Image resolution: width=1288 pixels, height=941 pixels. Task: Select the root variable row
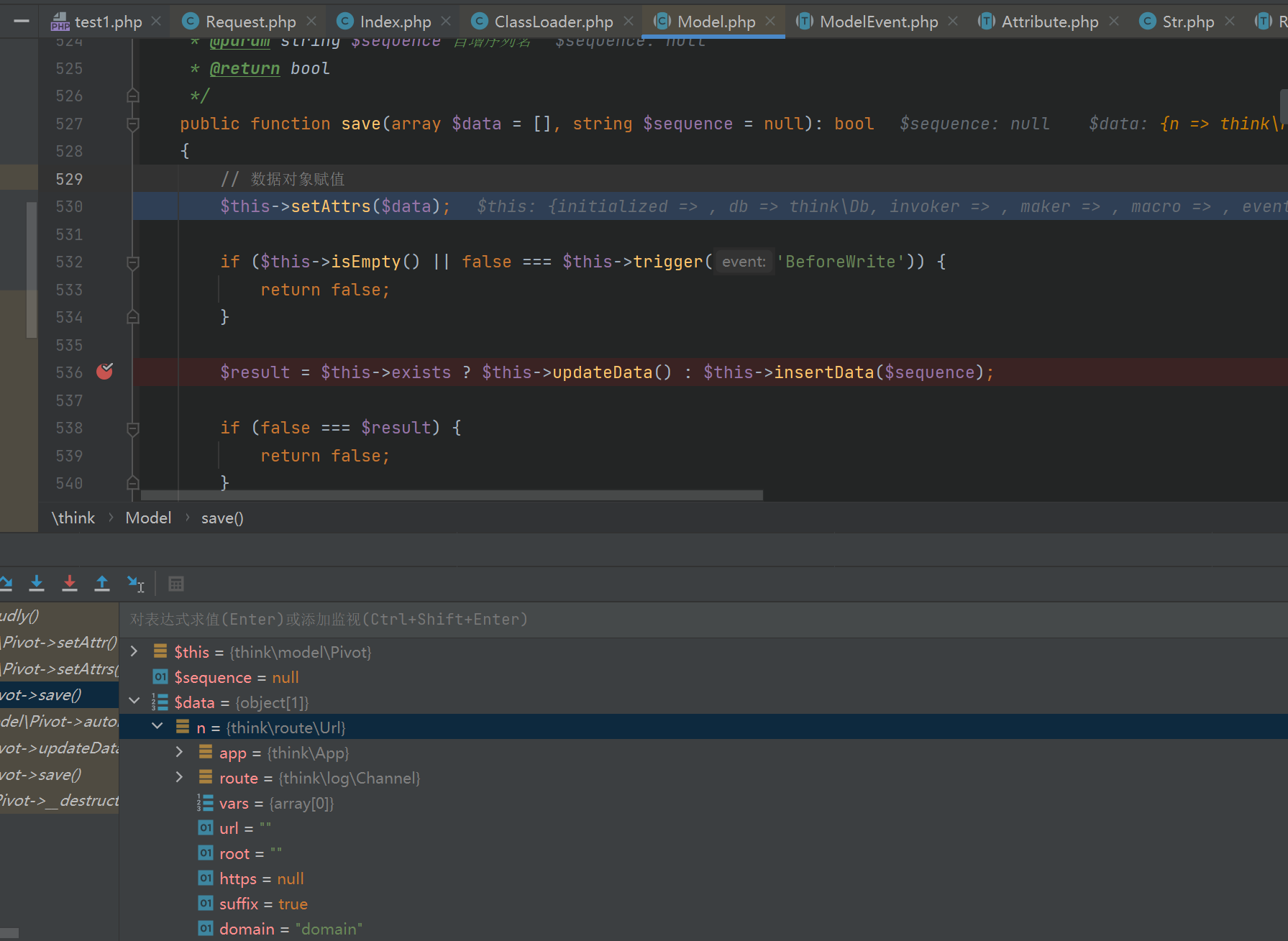(x=703, y=853)
